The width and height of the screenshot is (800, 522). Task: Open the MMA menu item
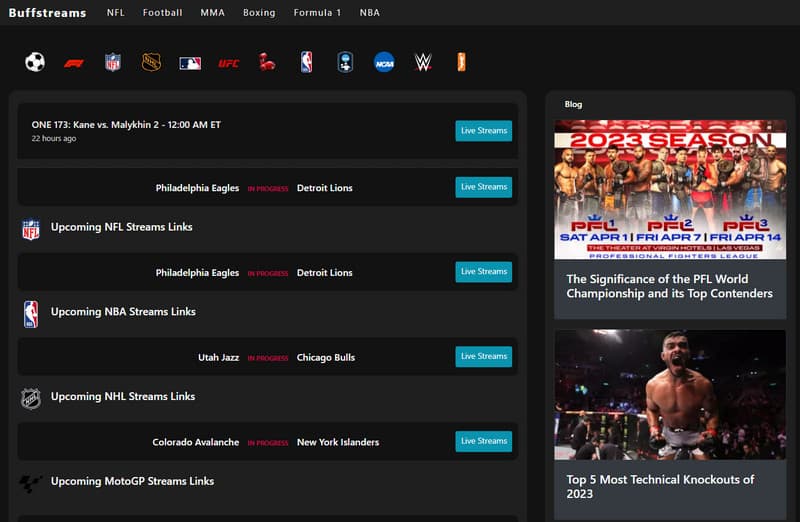coord(212,13)
